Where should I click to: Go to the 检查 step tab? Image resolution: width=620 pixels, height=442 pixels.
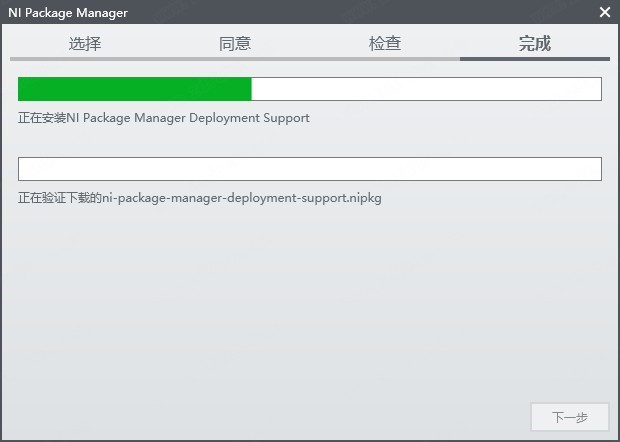pos(385,43)
